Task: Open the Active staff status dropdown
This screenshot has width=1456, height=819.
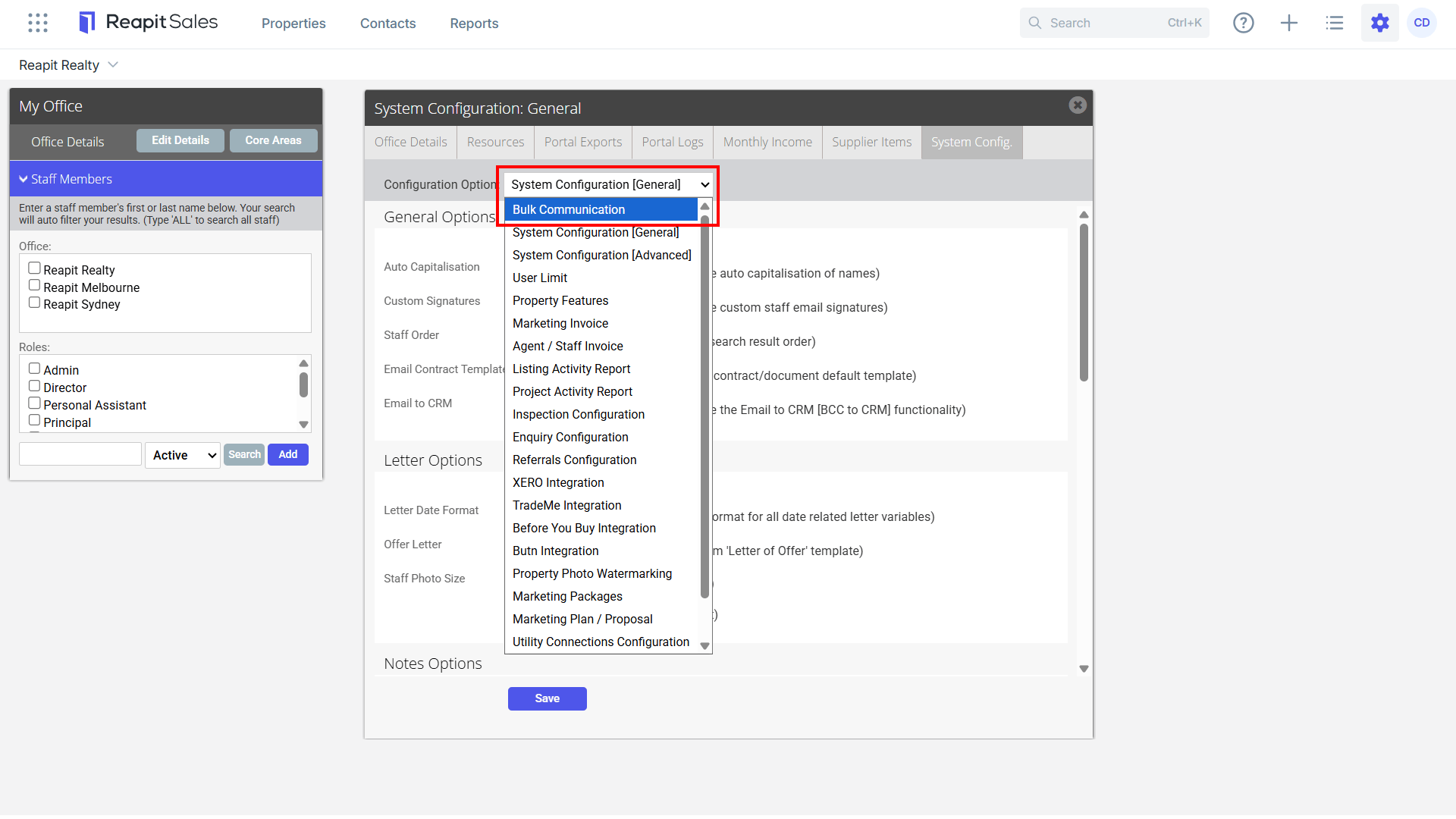Action: [183, 455]
